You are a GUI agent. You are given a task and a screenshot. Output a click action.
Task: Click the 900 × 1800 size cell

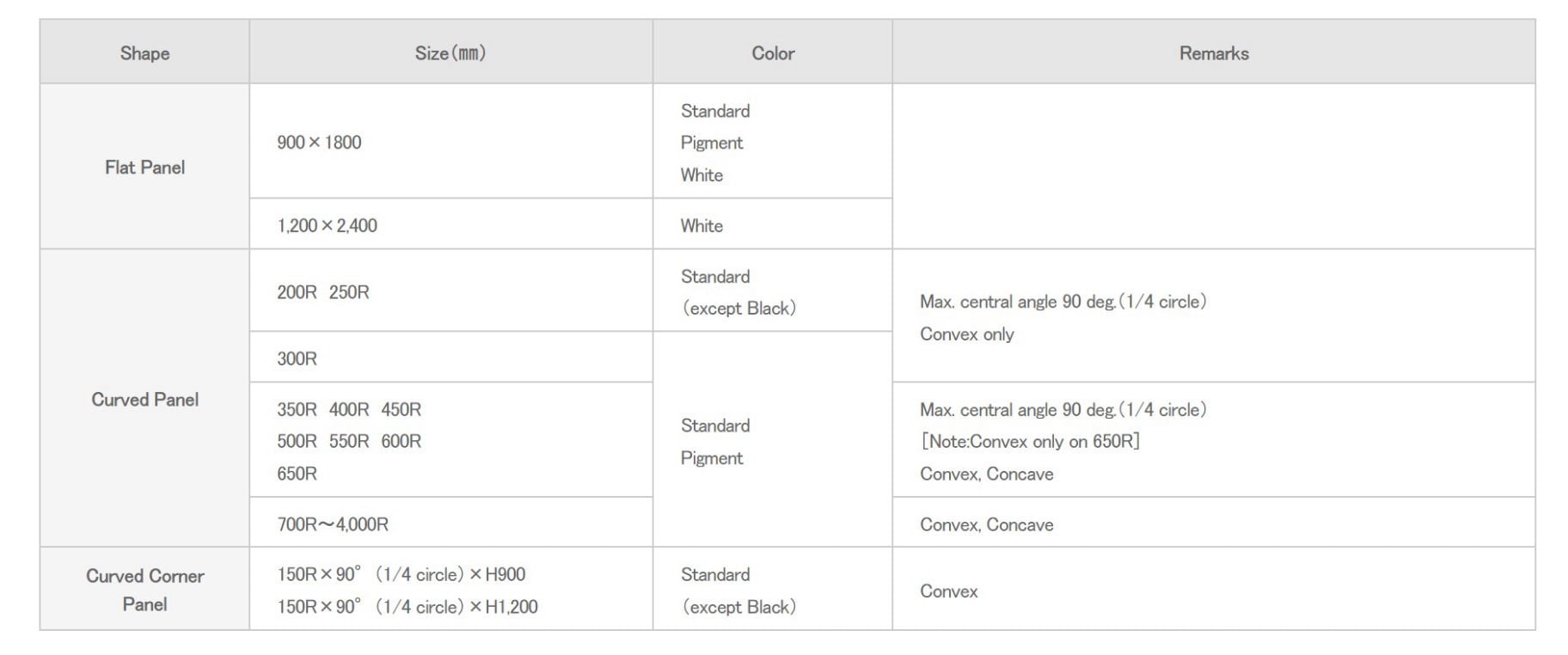pyautogui.click(x=319, y=143)
